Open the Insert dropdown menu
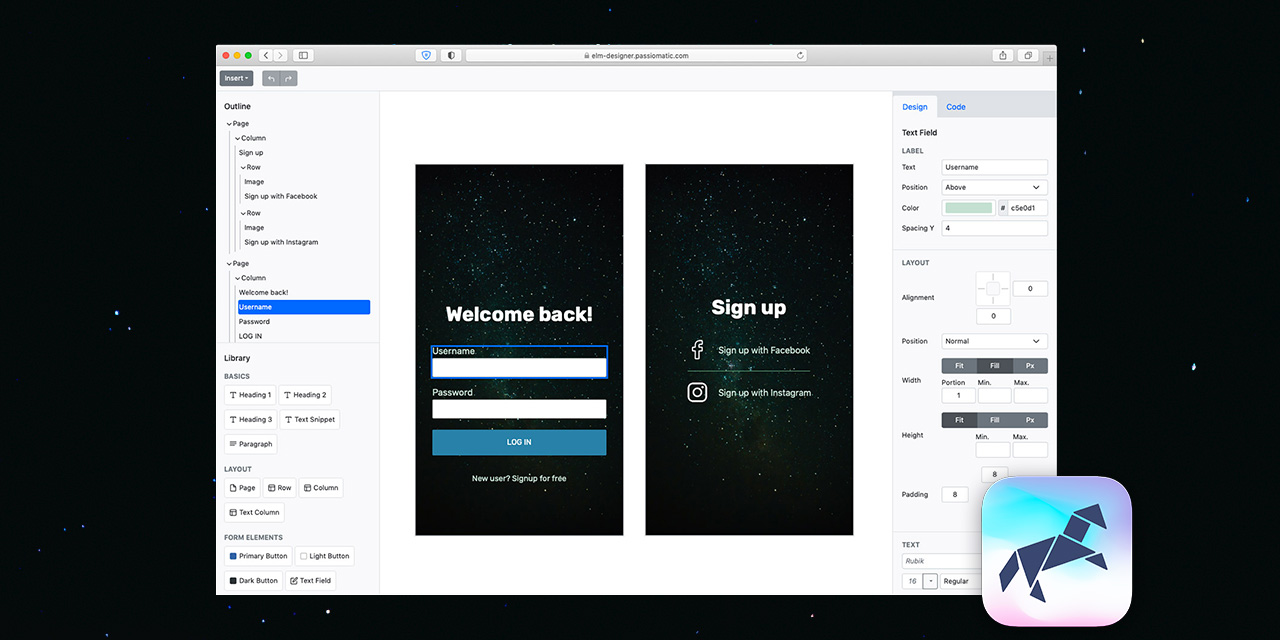Viewport: 1280px width, 640px height. pos(236,79)
